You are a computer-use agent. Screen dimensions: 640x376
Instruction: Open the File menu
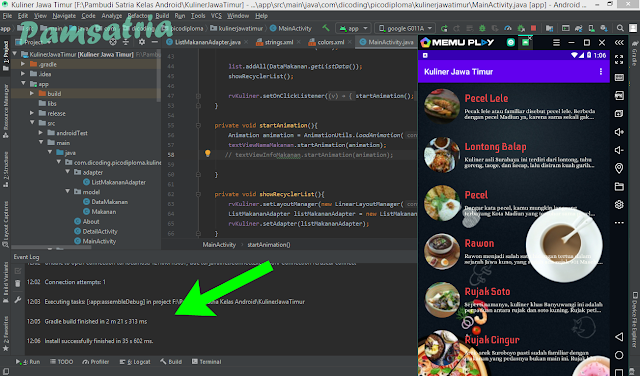[x=7, y=16]
